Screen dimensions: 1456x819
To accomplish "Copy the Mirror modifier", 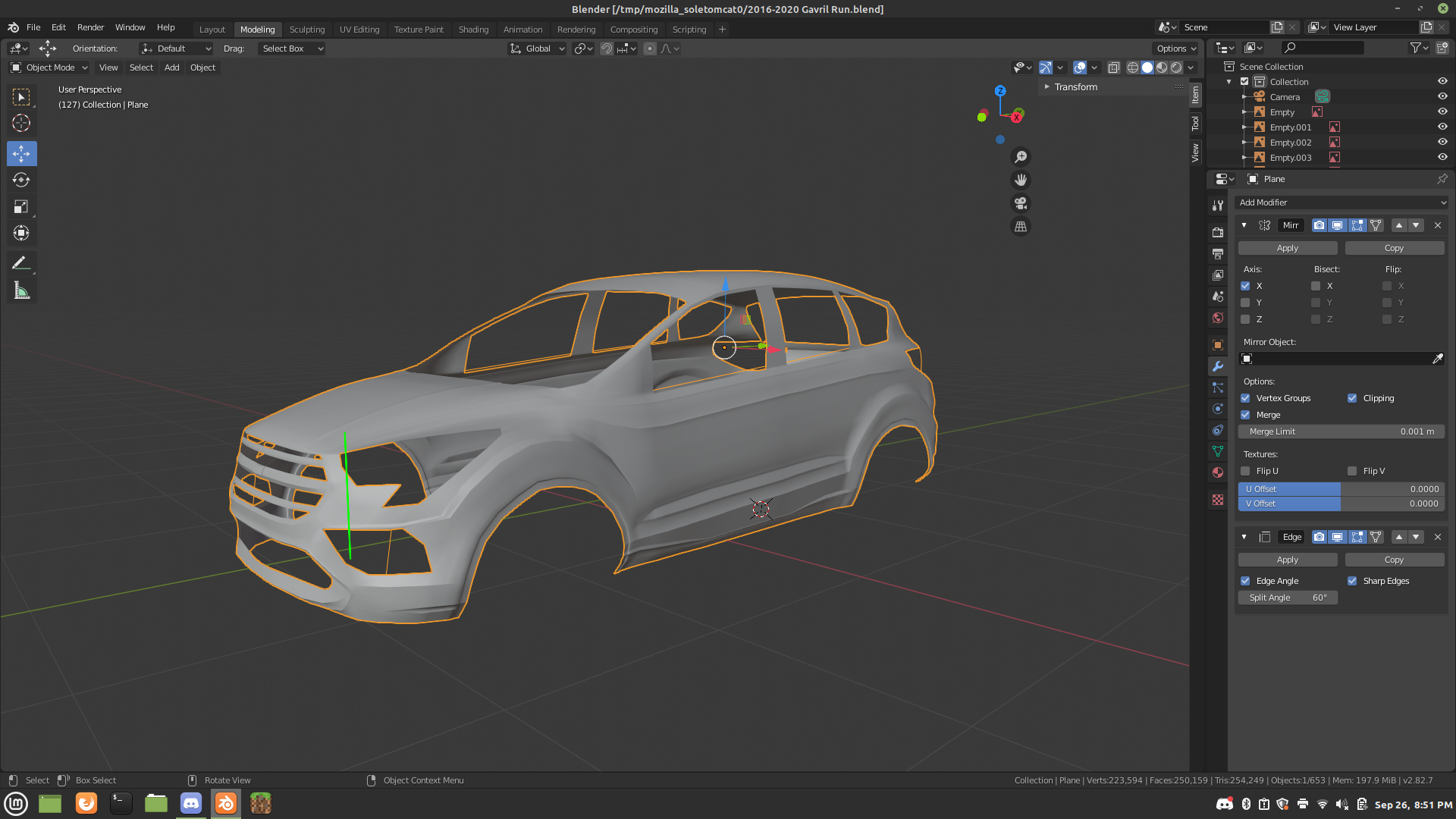I will (1394, 248).
